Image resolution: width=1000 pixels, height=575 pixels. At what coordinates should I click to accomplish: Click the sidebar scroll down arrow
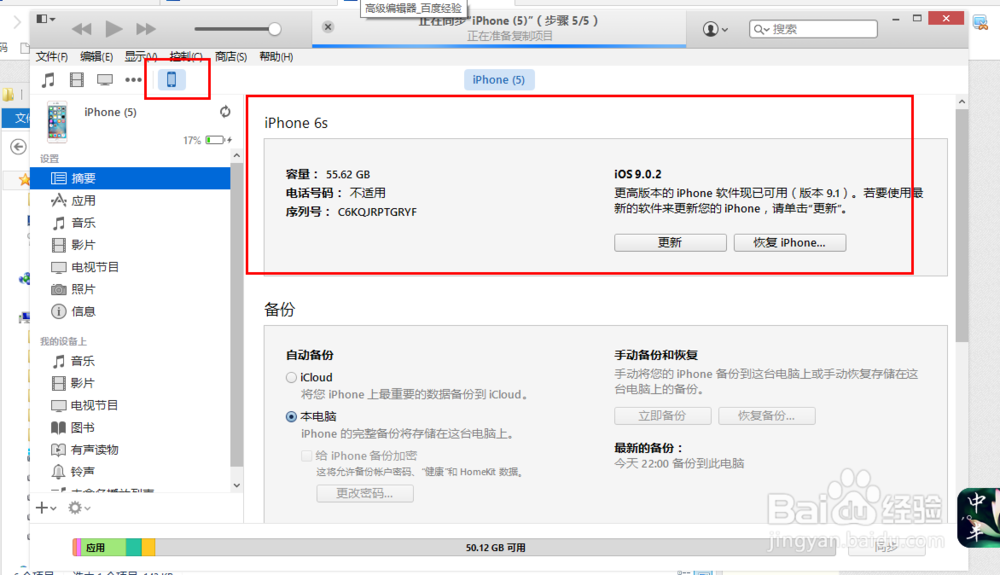point(237,486)
